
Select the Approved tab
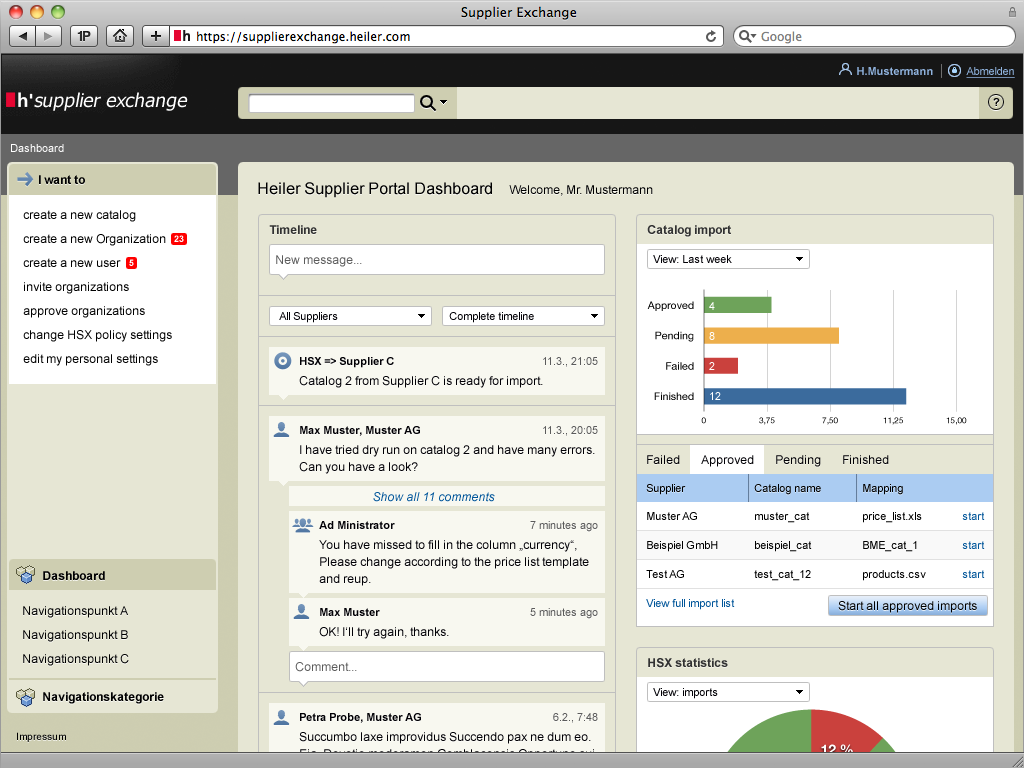pos(727,460)
